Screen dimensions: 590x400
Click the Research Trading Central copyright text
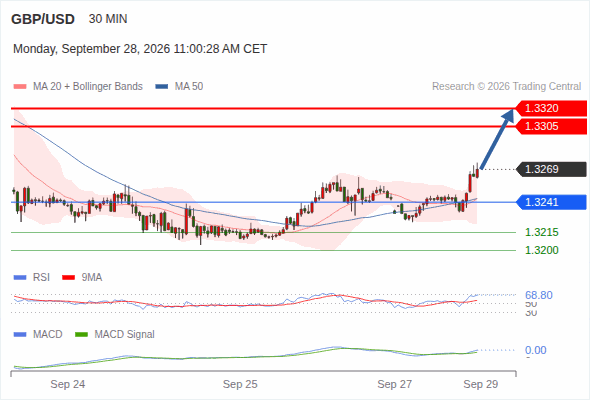[506, 87]
